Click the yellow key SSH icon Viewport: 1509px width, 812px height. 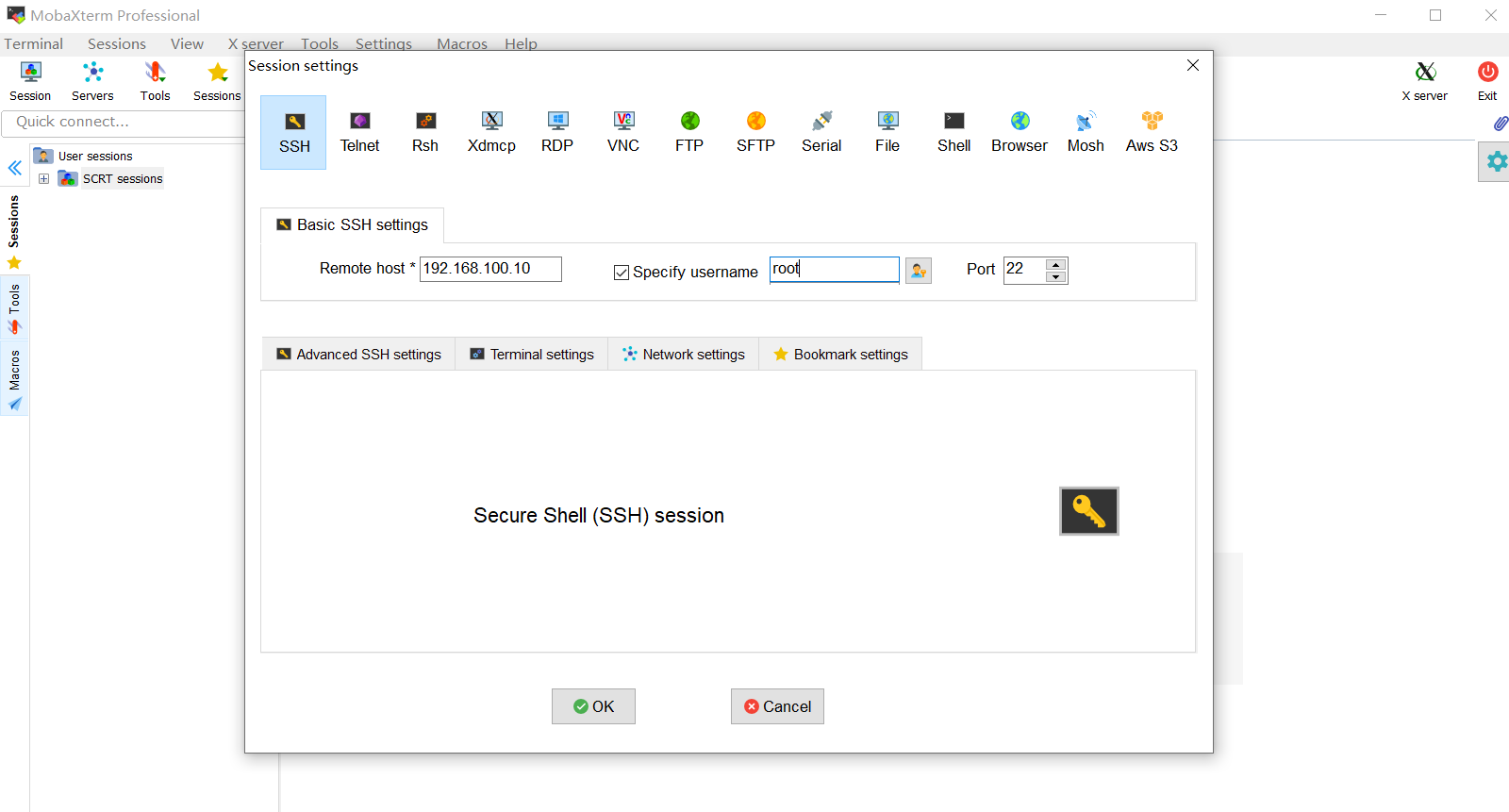click(x=1088, y=511)
